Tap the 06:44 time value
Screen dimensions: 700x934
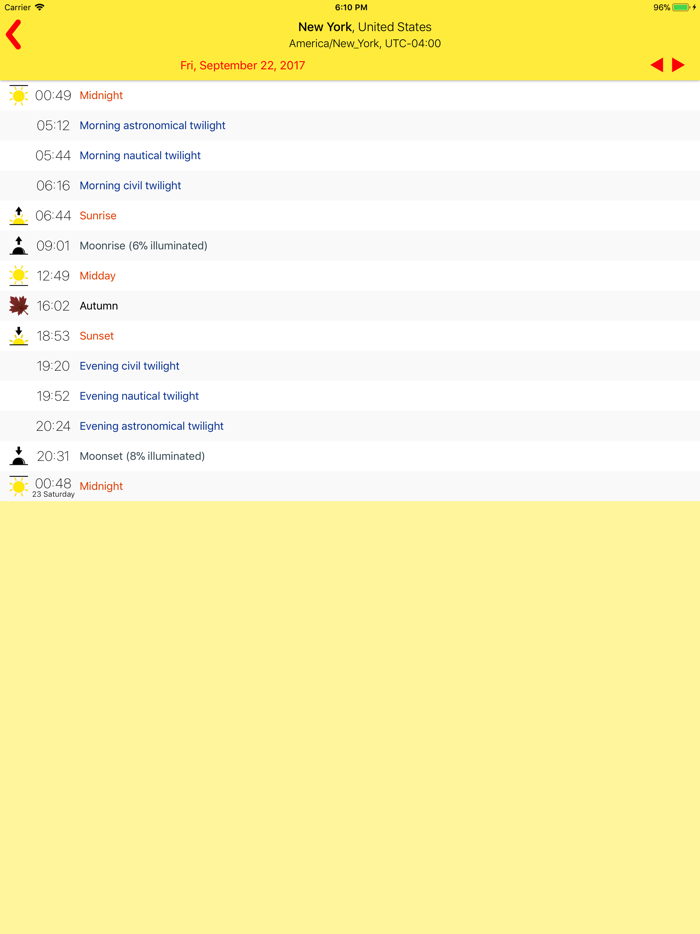(x=53, y=216)
